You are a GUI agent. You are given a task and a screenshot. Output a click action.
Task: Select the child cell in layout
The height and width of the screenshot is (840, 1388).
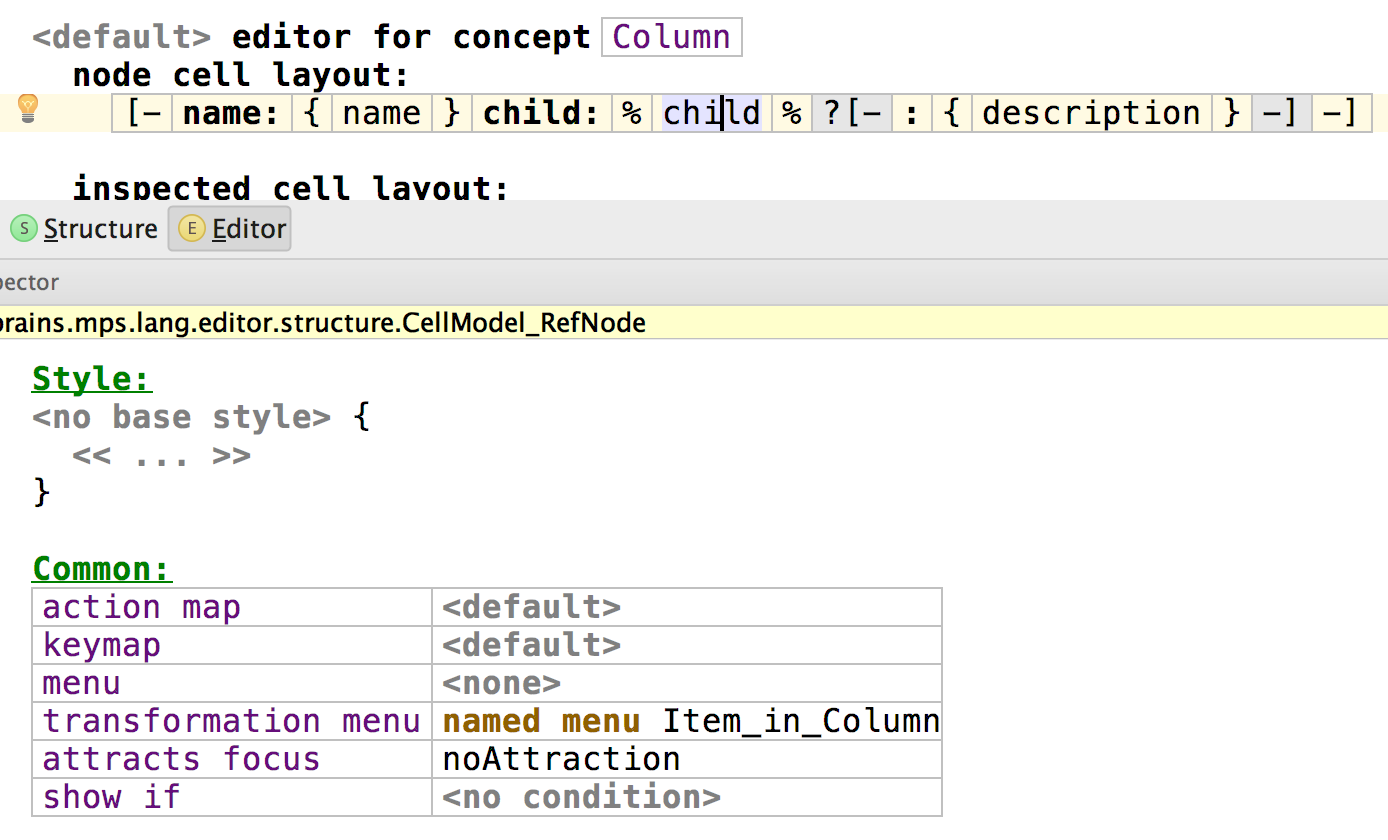711,113
